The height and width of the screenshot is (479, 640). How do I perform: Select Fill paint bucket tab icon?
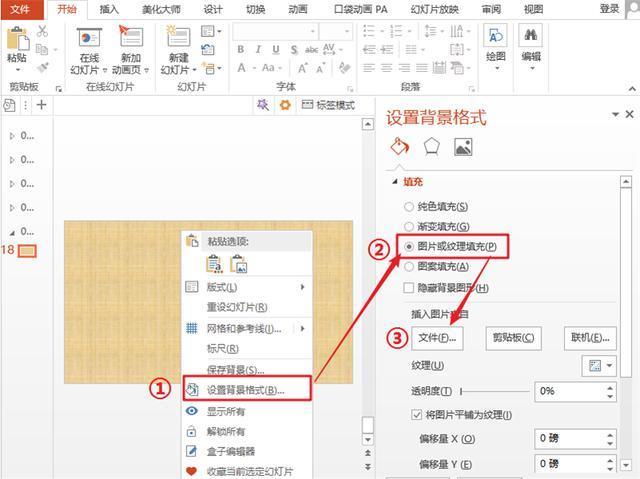tap(399, 146)
